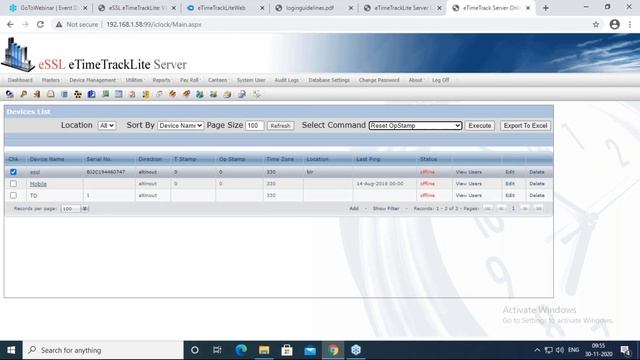Image resolution: width=640 pixels, height=360 pixels.
Task: Click the browser address bar URL
Action: 154,24
